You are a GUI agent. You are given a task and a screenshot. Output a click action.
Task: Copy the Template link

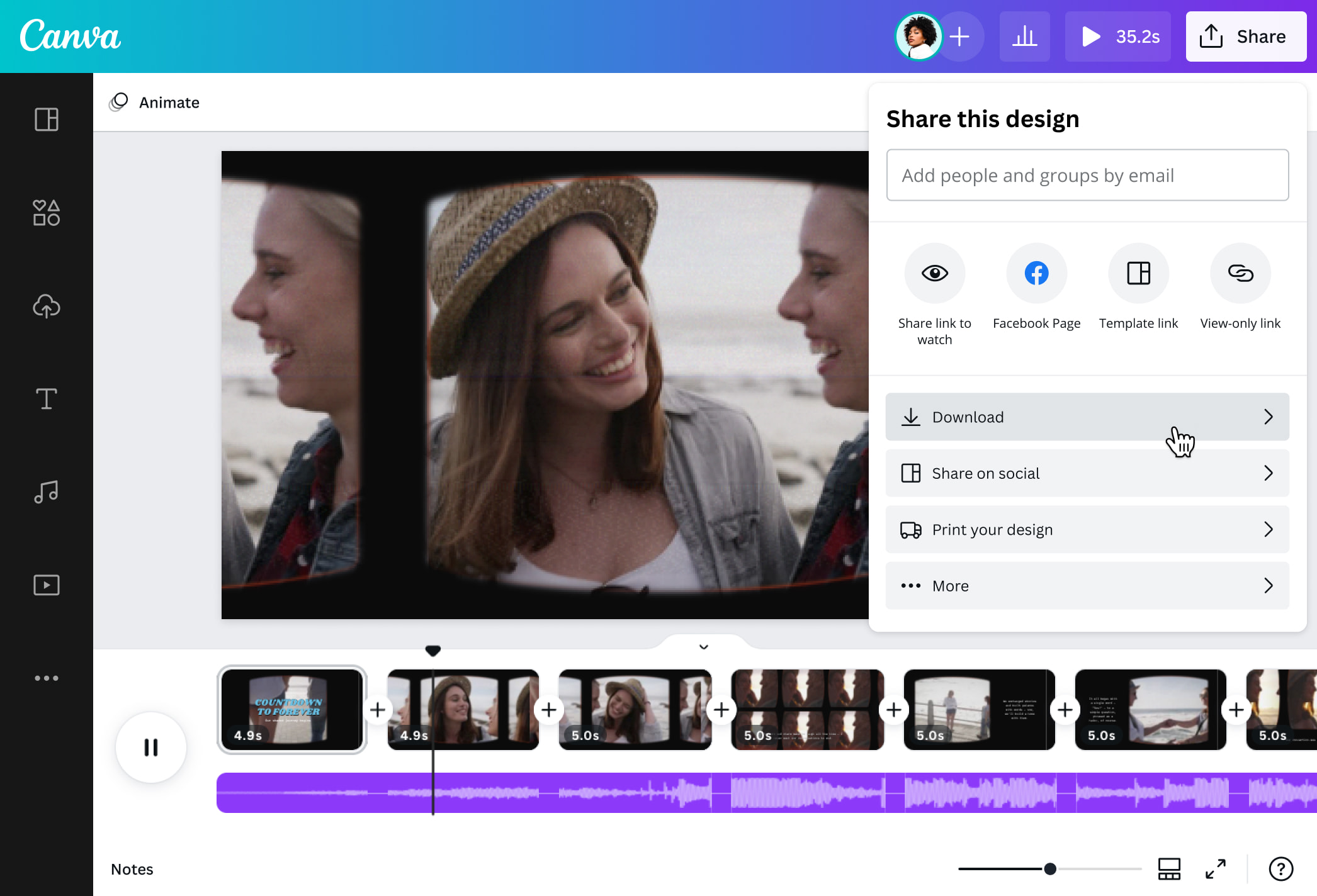(x=1138, y=273)
